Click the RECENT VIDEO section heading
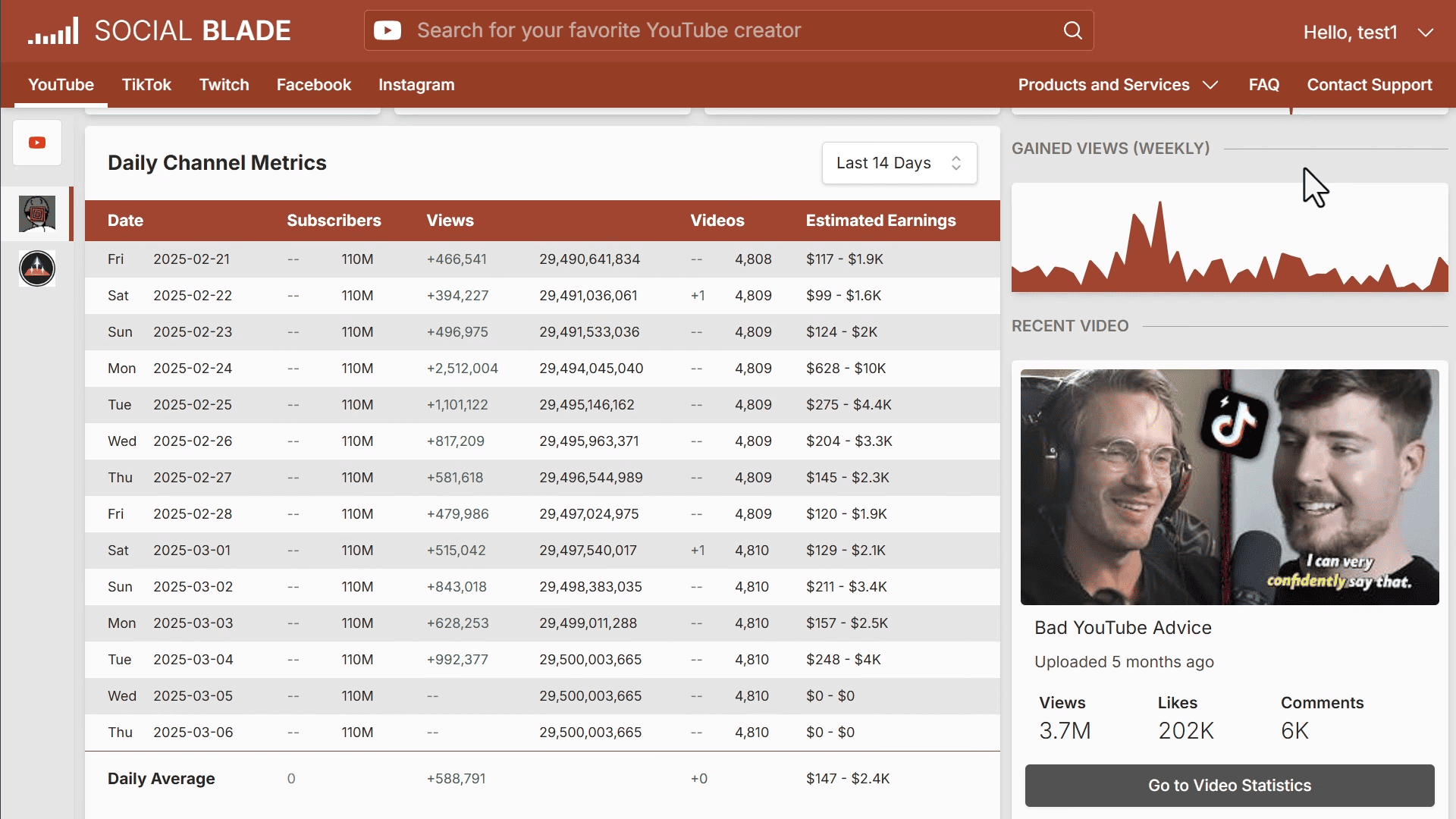The width and height of the screenshot is (1456, 819). 1070,326
